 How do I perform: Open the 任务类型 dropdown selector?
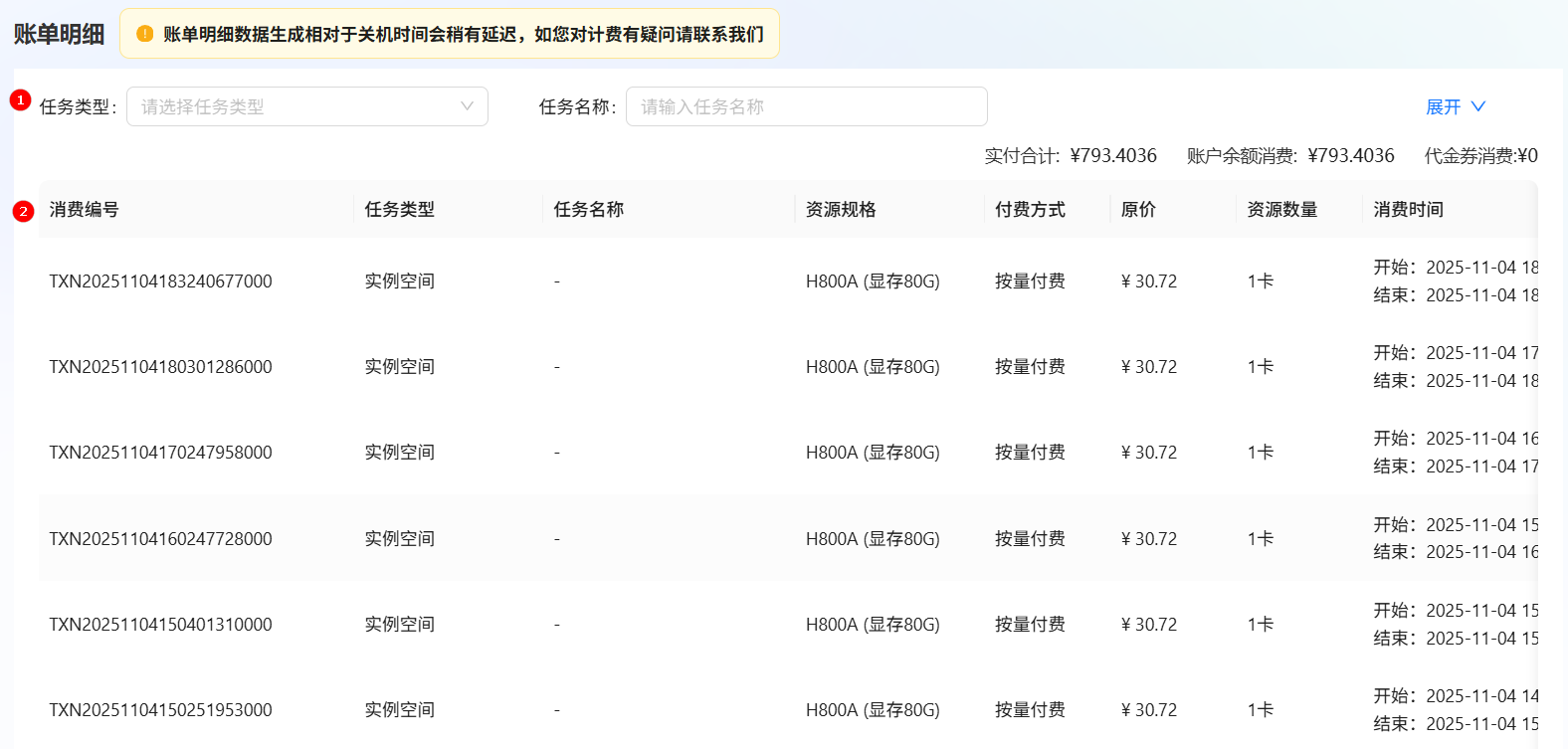[306, 106]
